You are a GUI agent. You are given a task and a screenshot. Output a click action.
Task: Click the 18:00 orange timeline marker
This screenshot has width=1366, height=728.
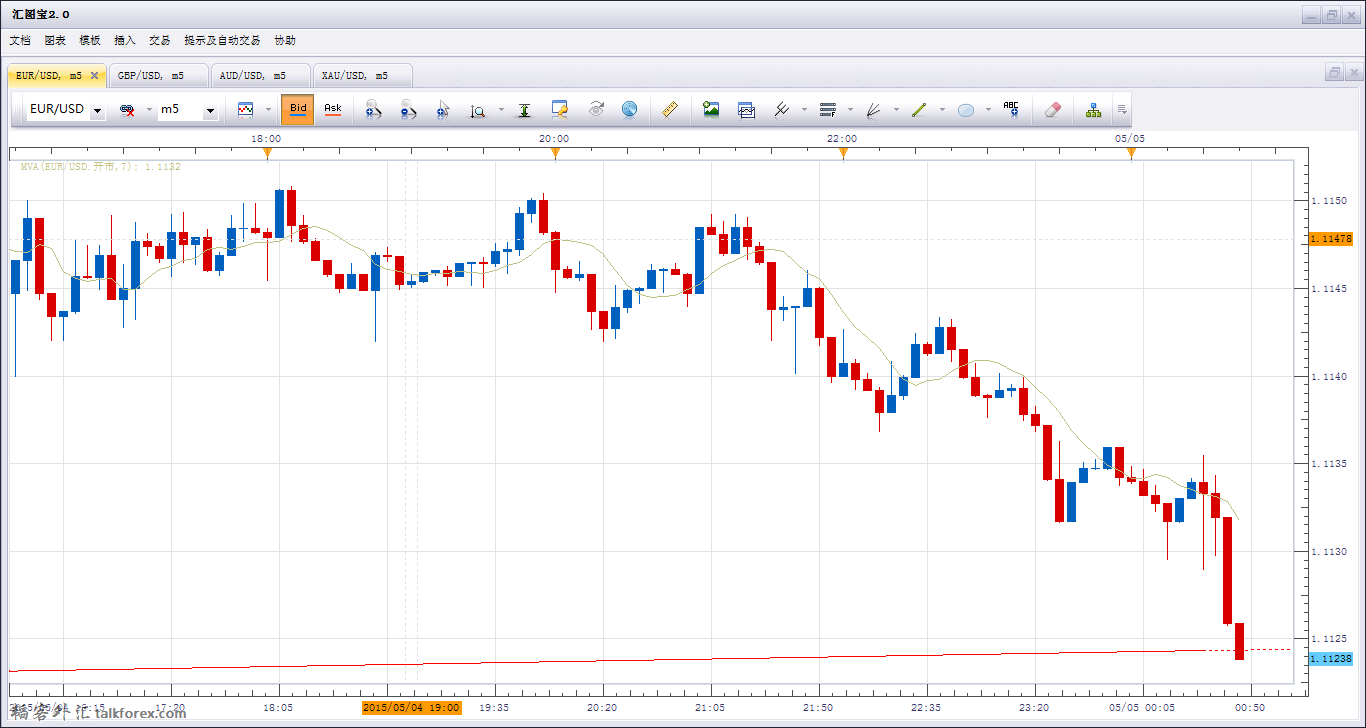267,152
